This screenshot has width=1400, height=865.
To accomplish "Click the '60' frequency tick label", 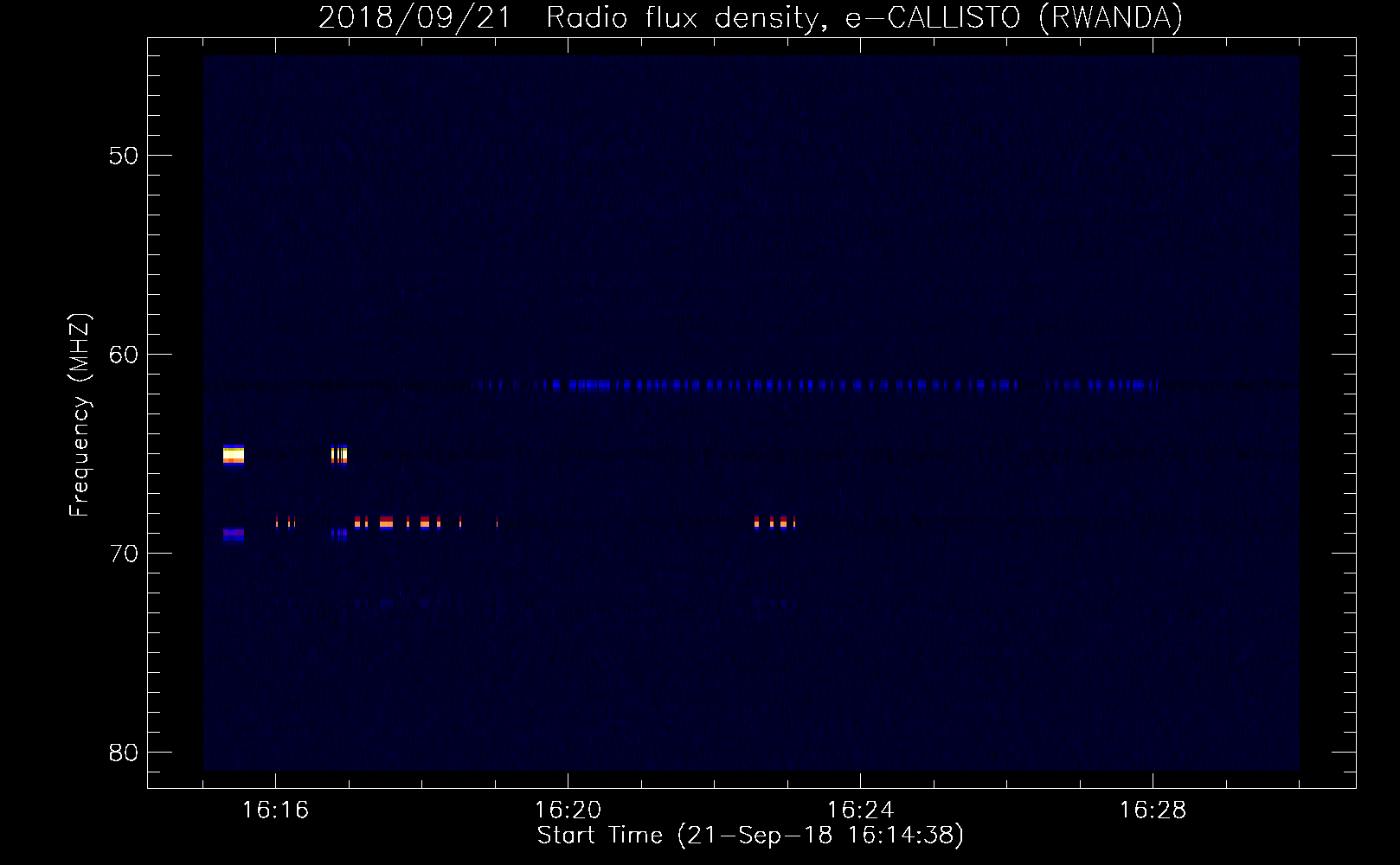I will pos(124,355).
